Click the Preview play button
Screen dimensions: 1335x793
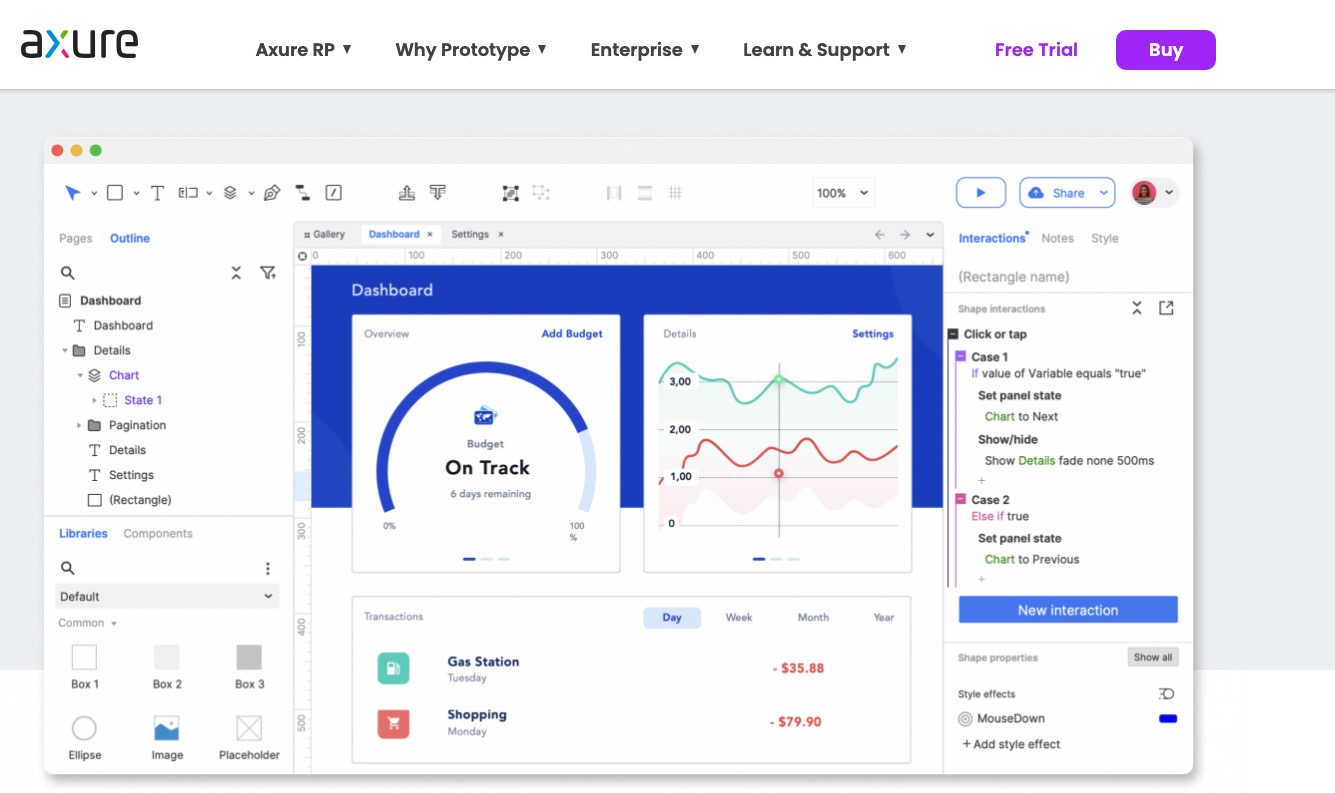click(980, 193)
